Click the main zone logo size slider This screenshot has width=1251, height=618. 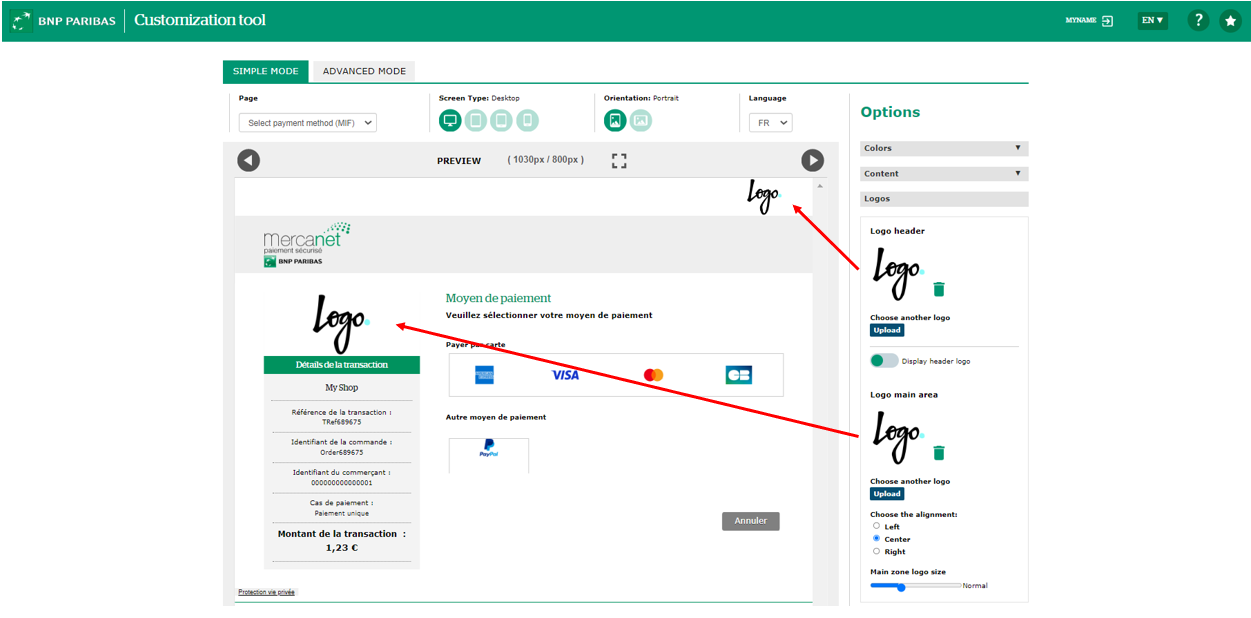(914, 587)
